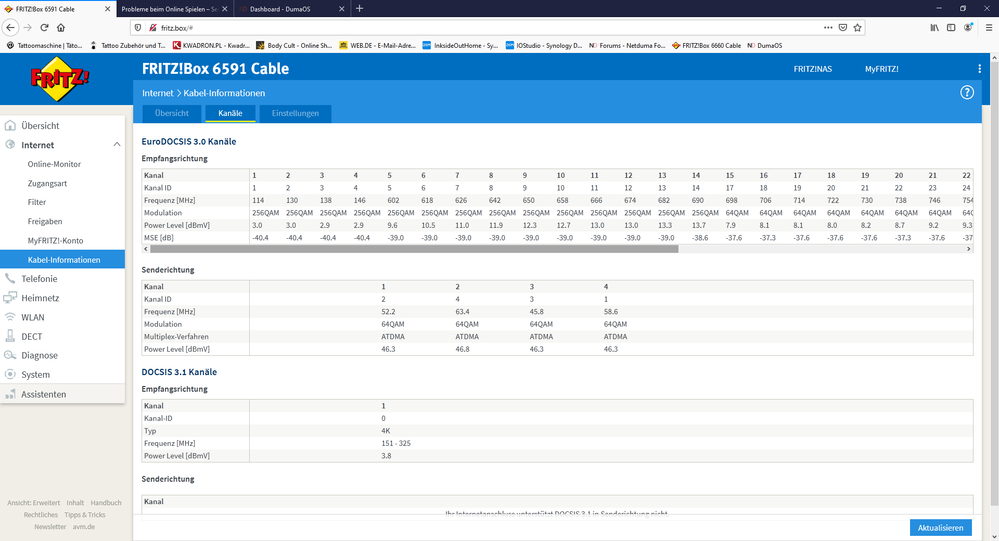The width and height of the screenshot is (999, 541).
Task: Click the left arrow of channel table scrollbar
Action: [x=146, y=249]
